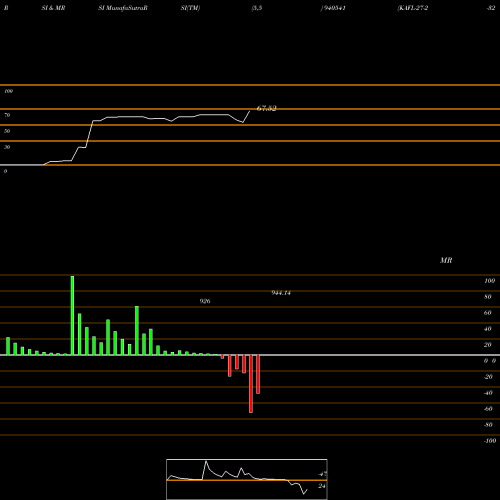Click the MR panel title
The height and width of the screenshot is (500, 500).
[x=446, y=260]
